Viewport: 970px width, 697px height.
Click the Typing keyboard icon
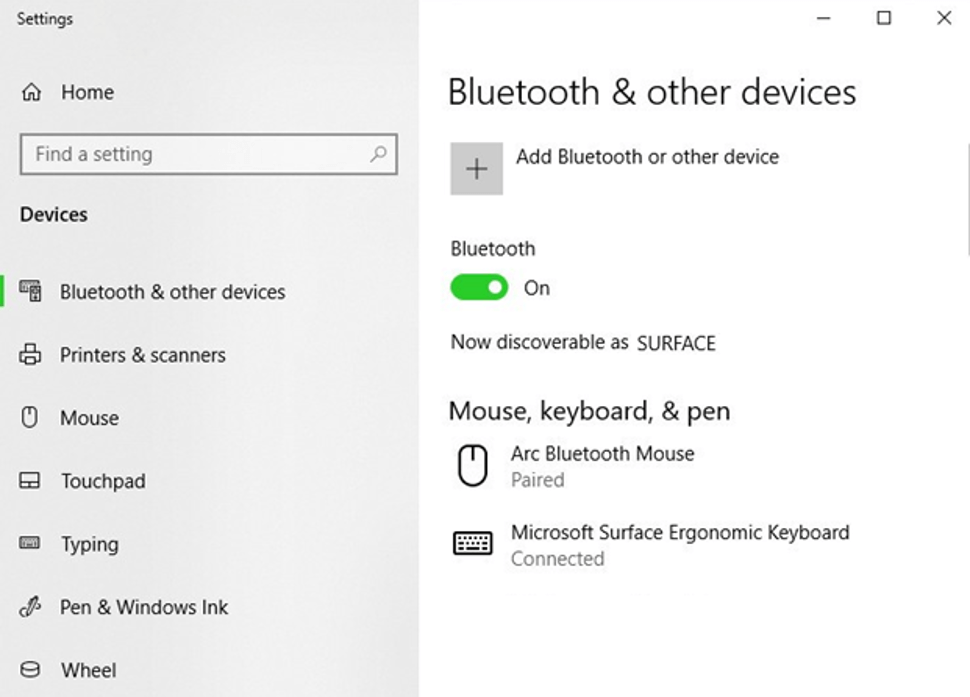tap(32, 544)
